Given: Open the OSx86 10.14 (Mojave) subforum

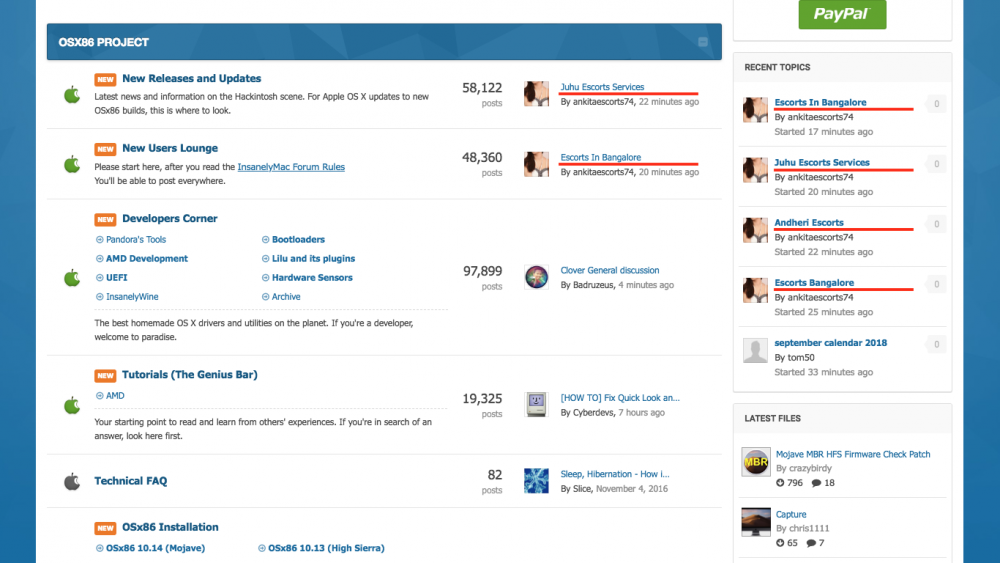Looking at the screenshot, I should coord(156,548).
